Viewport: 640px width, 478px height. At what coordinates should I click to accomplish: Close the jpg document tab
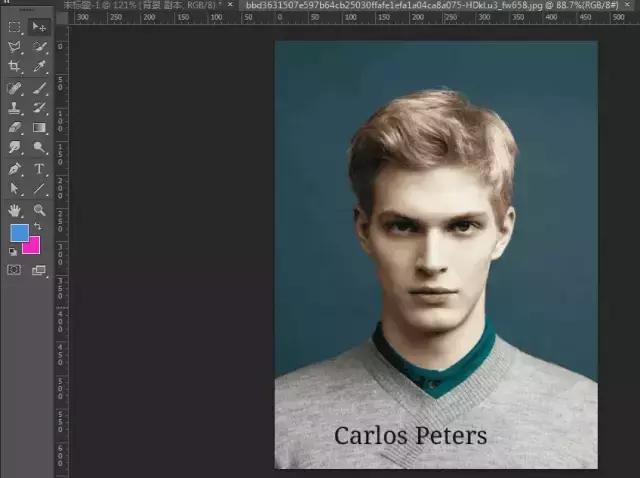coord(627,4)
